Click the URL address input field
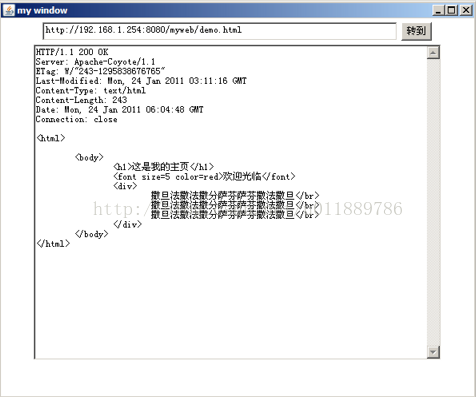 [220, 31]
